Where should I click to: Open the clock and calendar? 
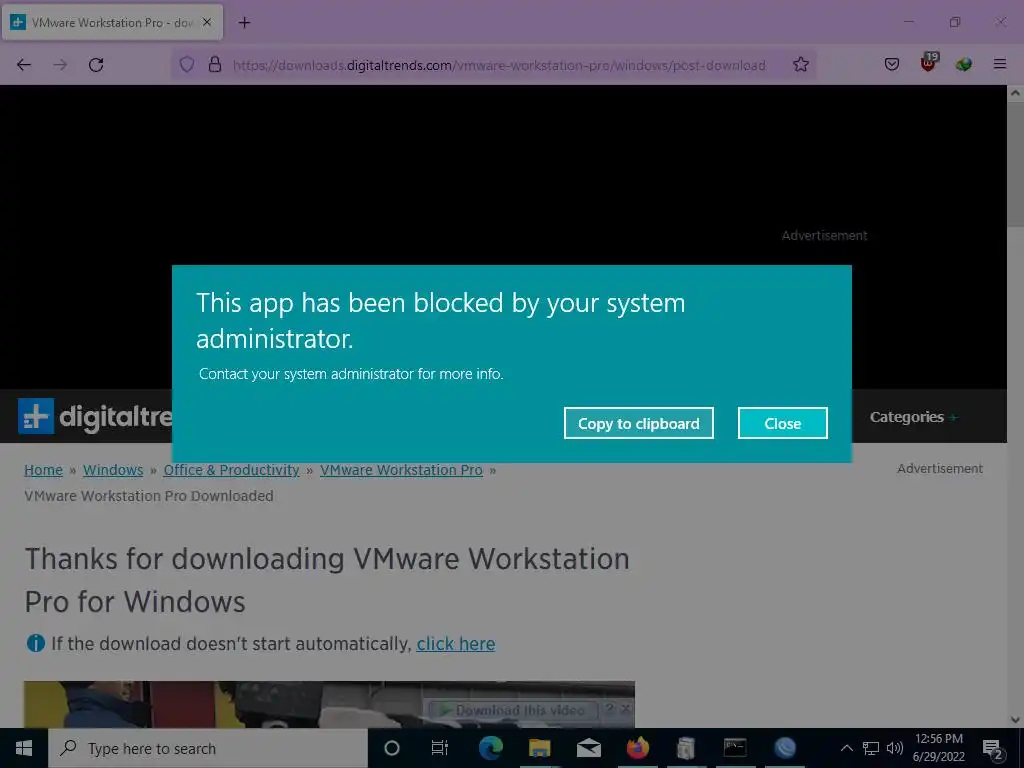point(938,748)
